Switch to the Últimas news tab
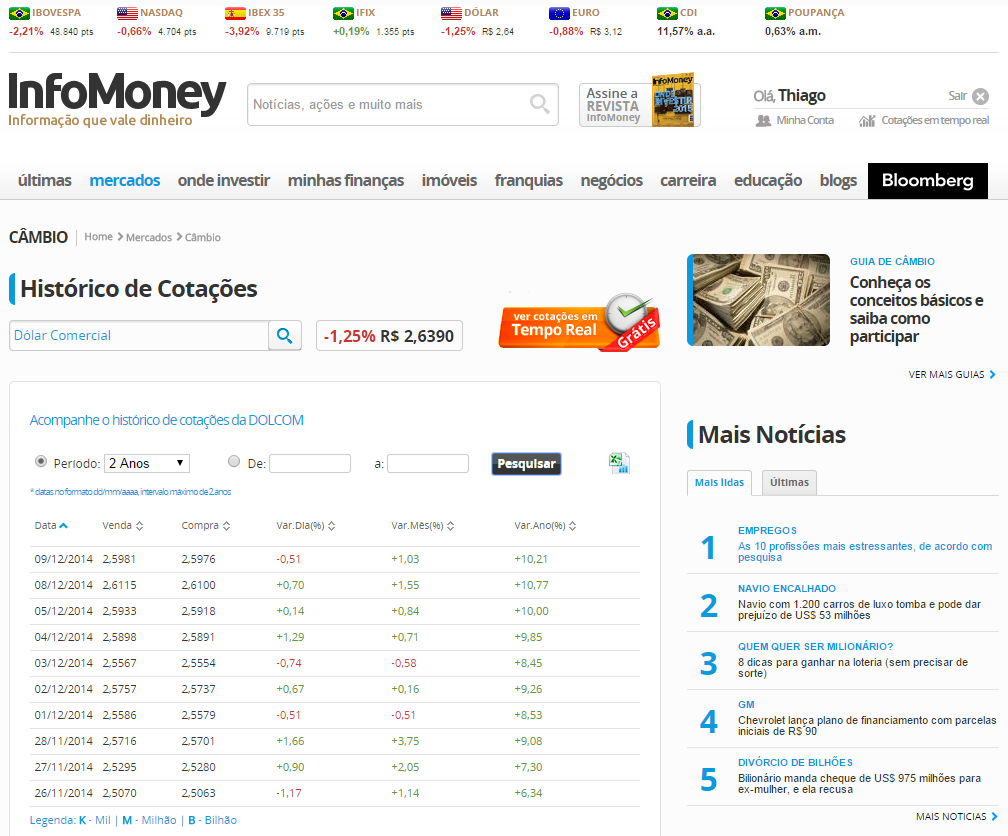 tap(789, 483)
